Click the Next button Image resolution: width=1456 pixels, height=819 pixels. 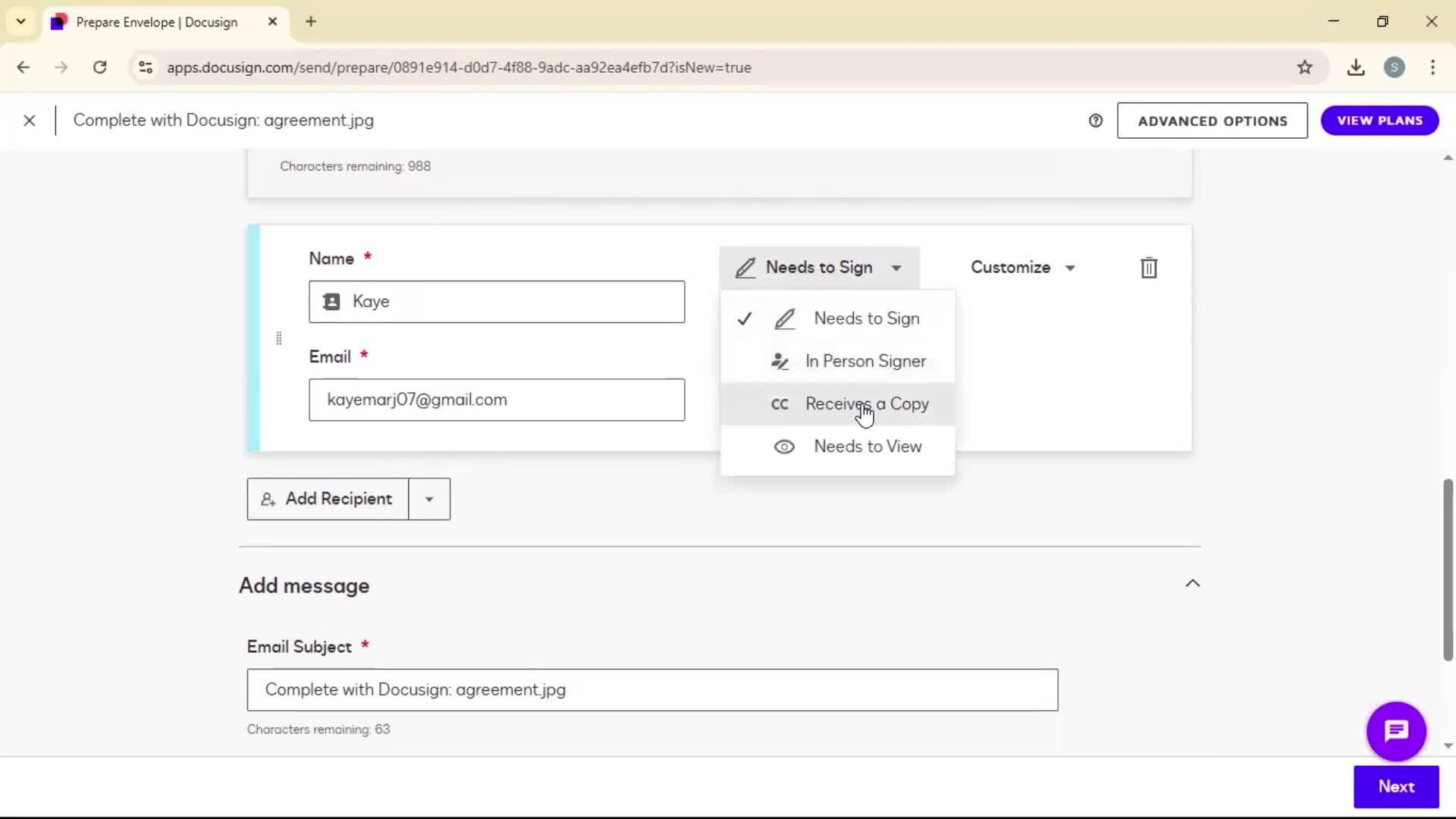pos(1396,786)
